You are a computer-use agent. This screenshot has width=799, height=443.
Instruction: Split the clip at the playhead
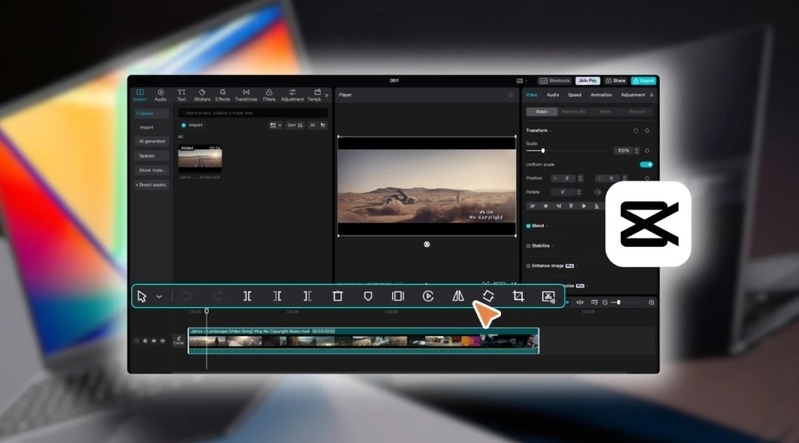[247, 296]
